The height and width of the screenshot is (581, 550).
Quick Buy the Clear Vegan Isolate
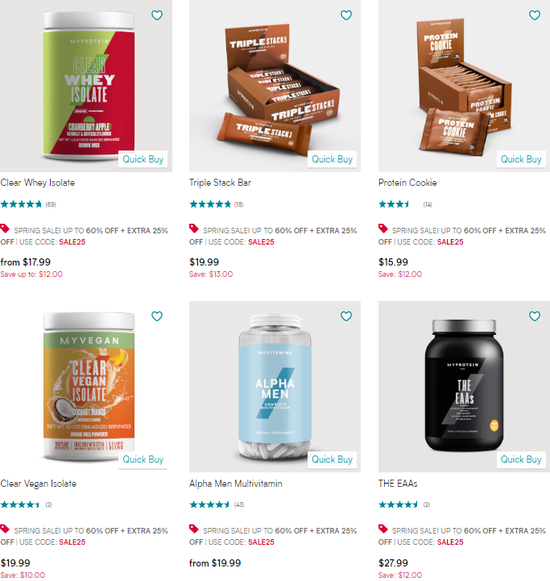pos(143,459)
